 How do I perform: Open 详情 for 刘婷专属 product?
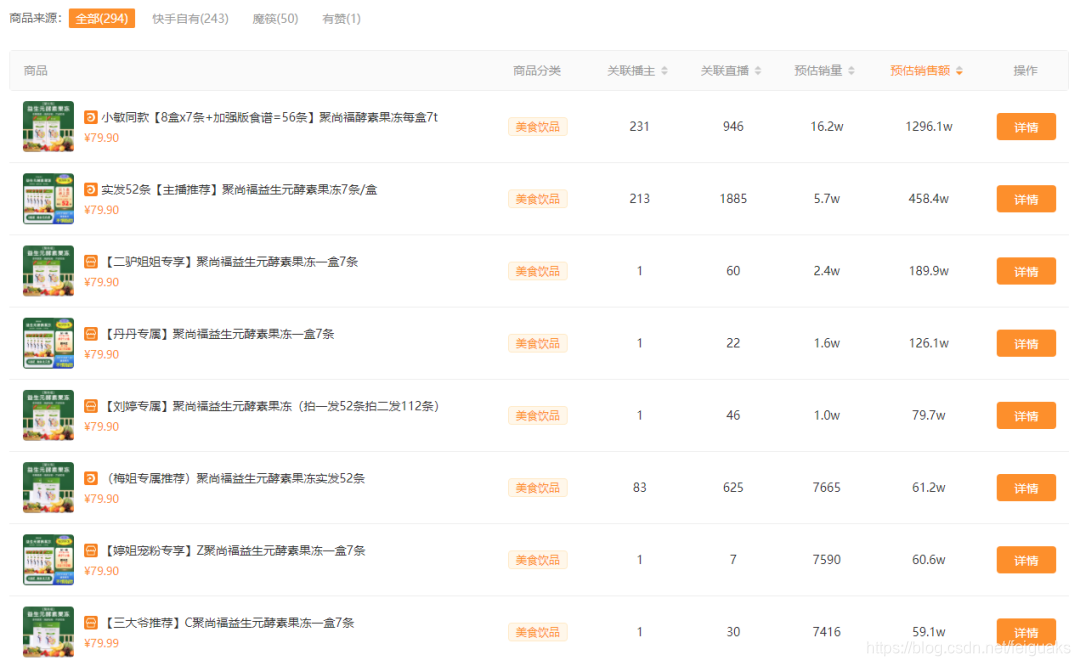coord(1026,416)
